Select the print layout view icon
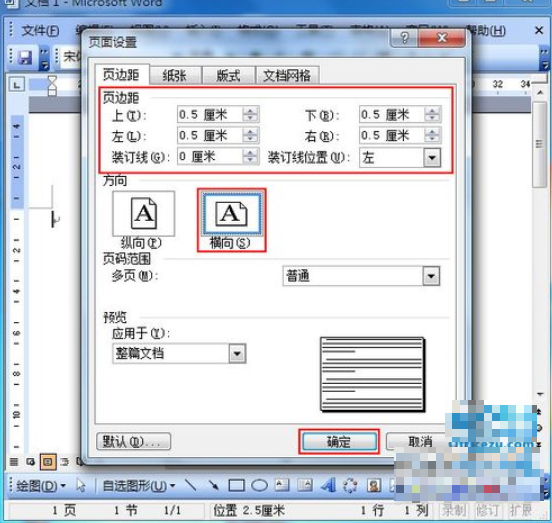 48,462
